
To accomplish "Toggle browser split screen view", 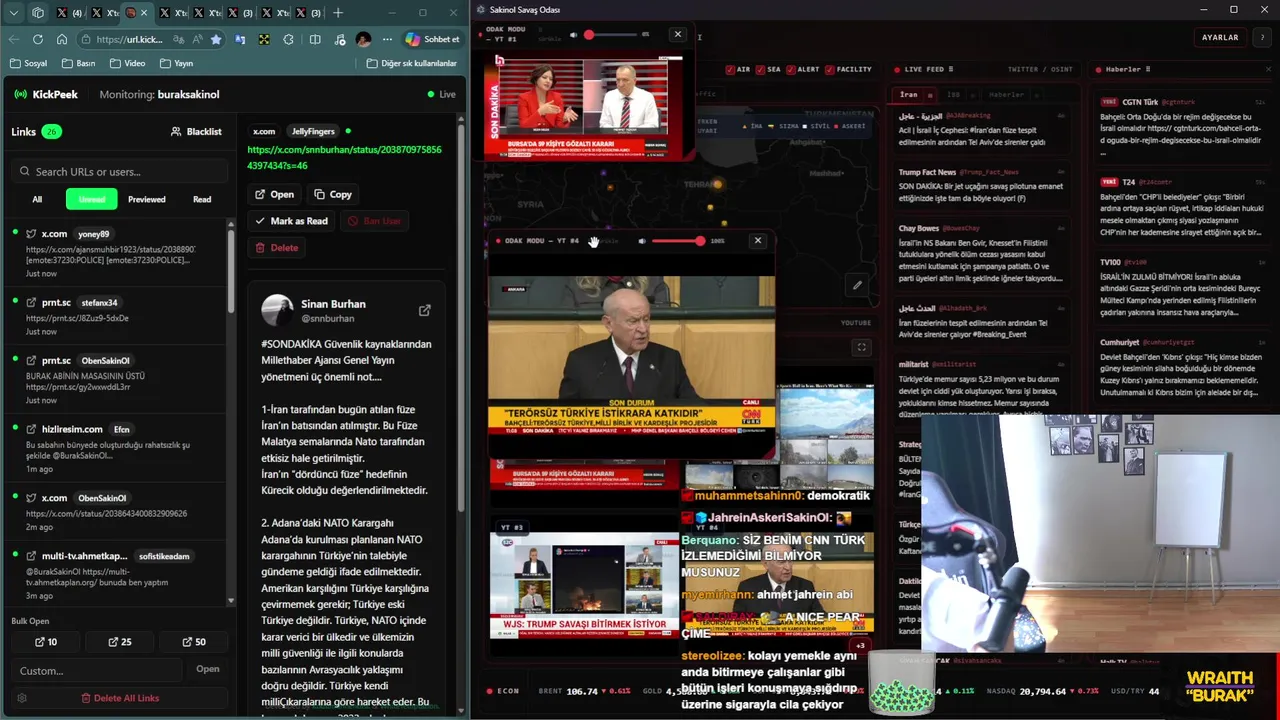I will 314,39.
